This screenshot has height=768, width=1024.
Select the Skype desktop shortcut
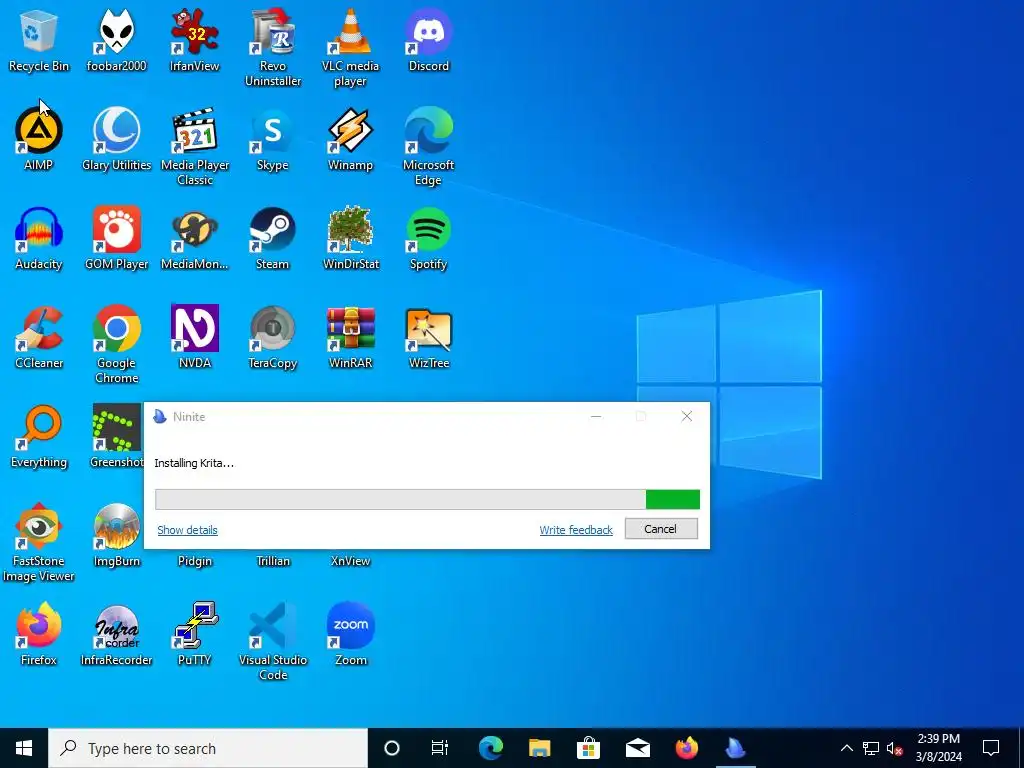point(272,138)
